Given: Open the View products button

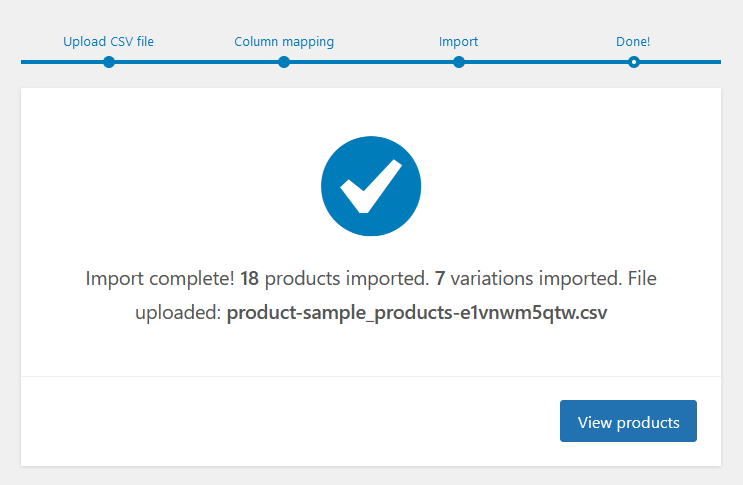Looking at the screenshot, I should [628, 422].
